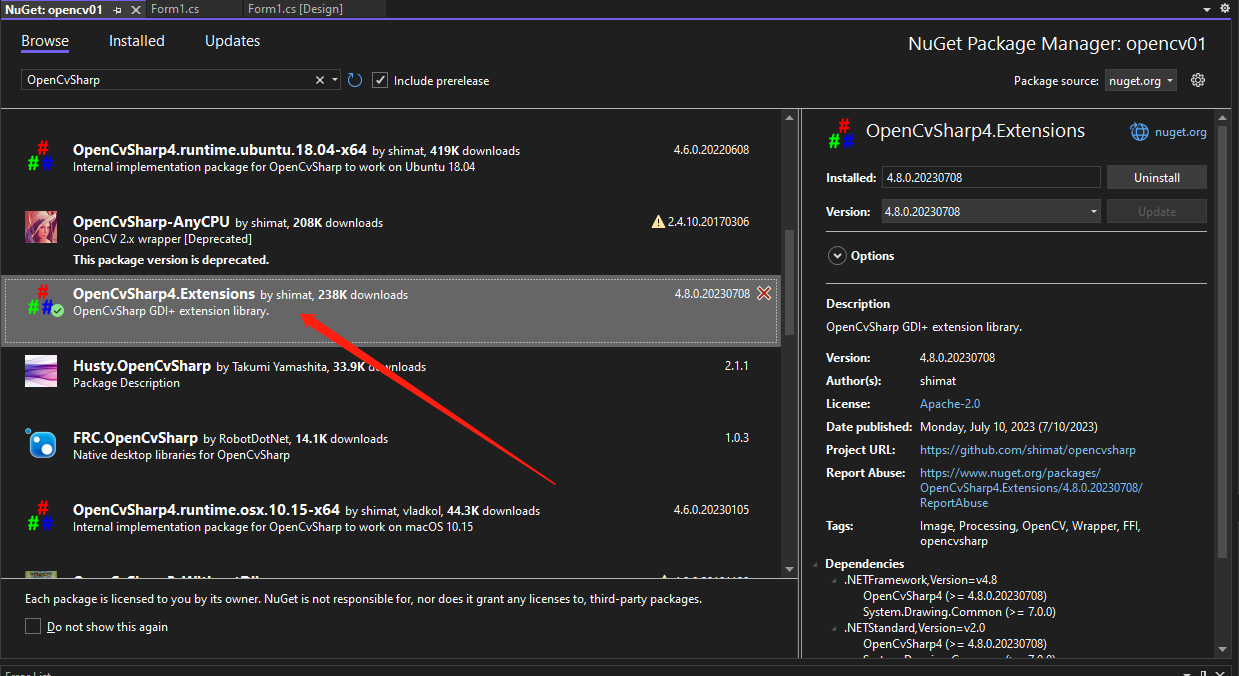Open the document tab list dropdown arrow
Screen dimensions: 1239x676
pyautogui.click(x=1209, y=9)
